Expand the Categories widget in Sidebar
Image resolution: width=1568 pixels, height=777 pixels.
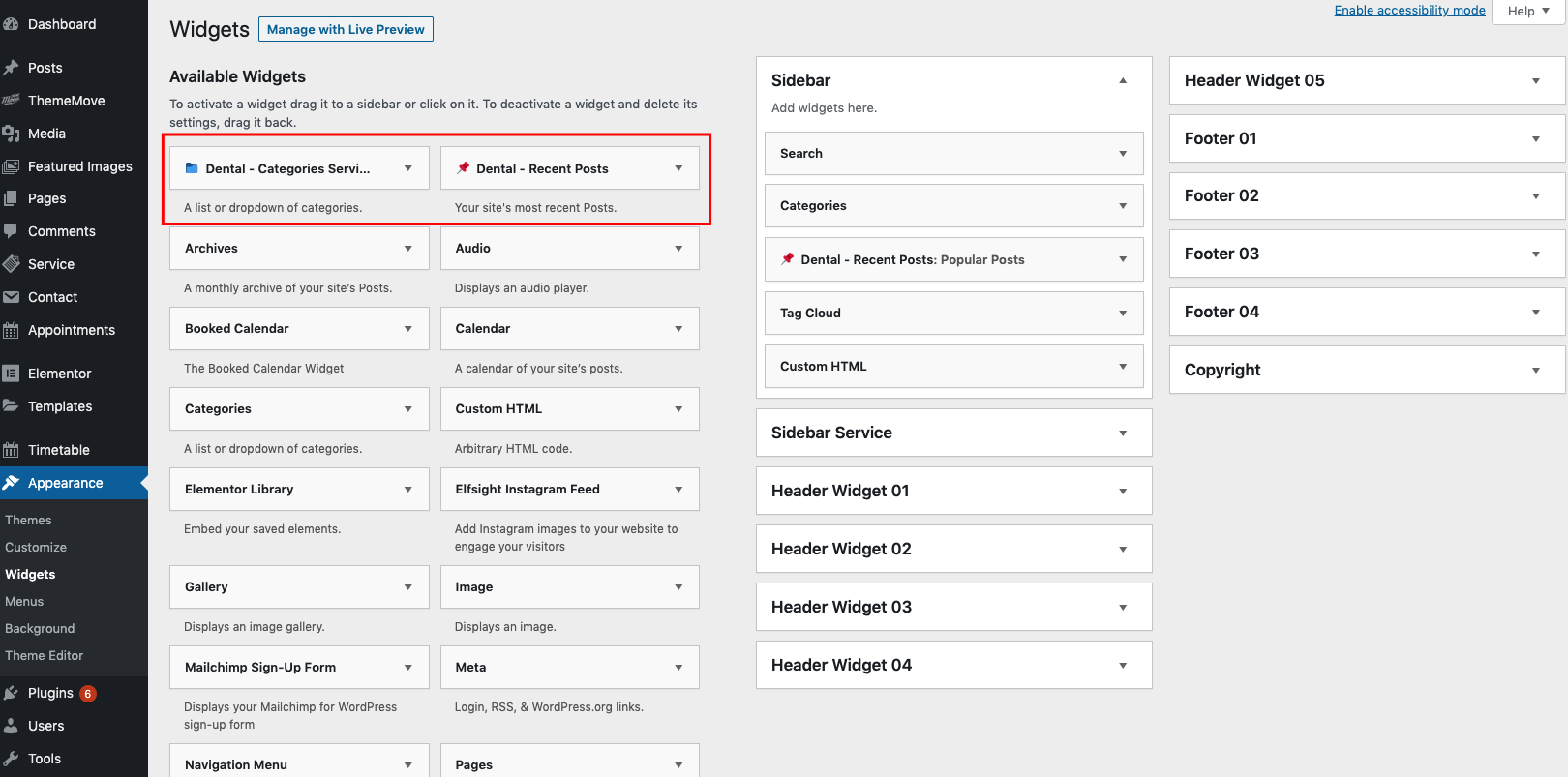tap(1123, 206)
